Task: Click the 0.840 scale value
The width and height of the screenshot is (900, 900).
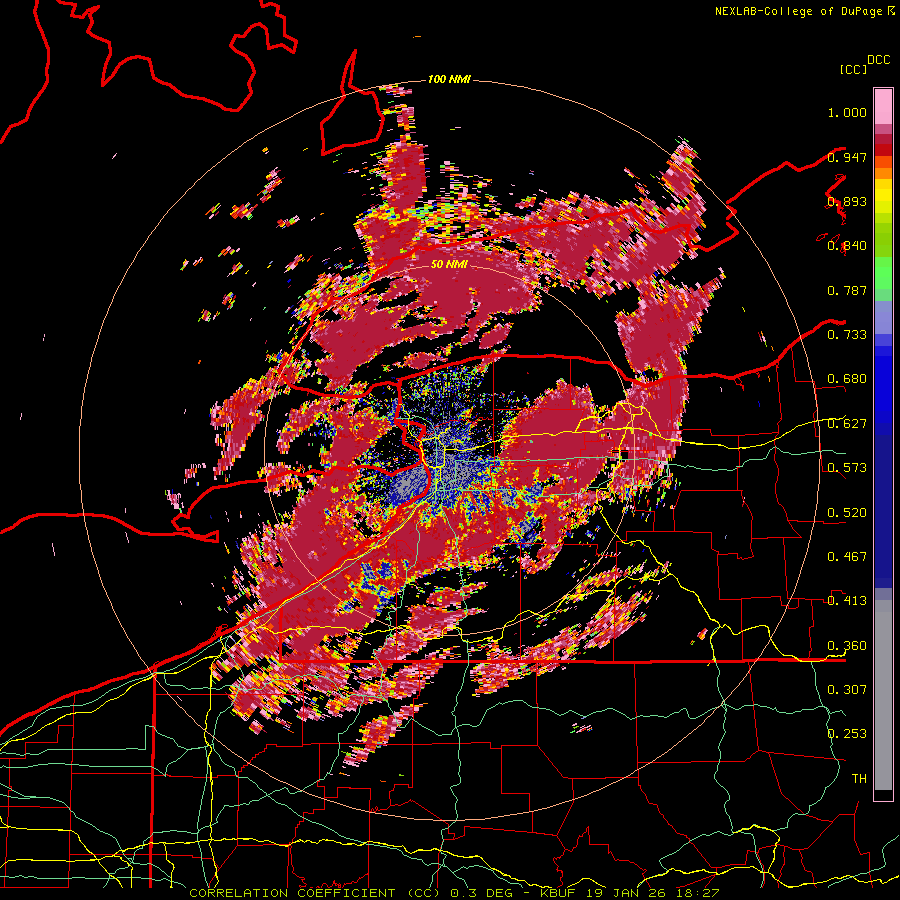Action: click(x=847, y=246)
